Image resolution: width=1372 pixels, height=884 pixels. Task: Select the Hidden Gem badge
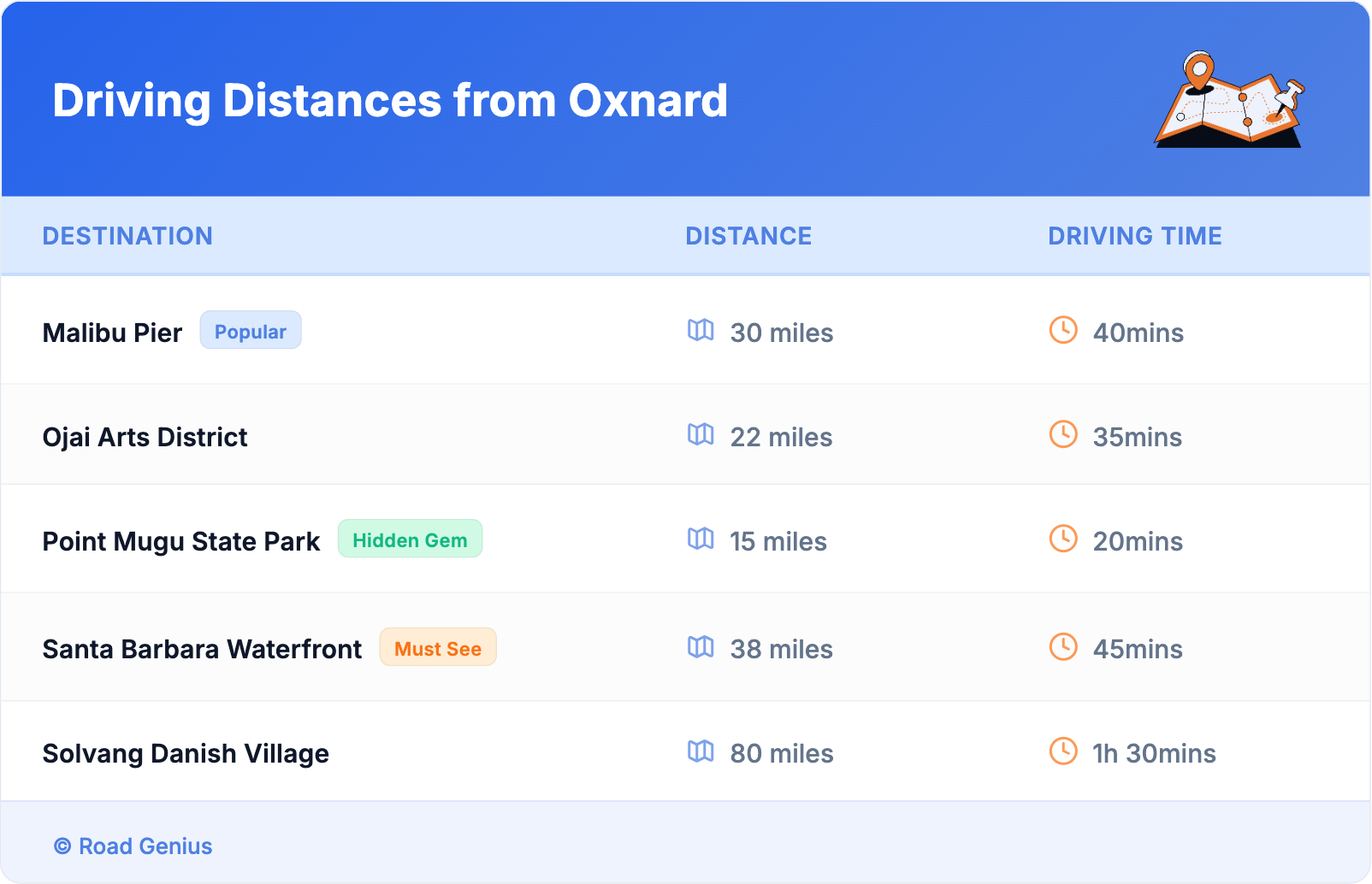[x=410, y=539]
